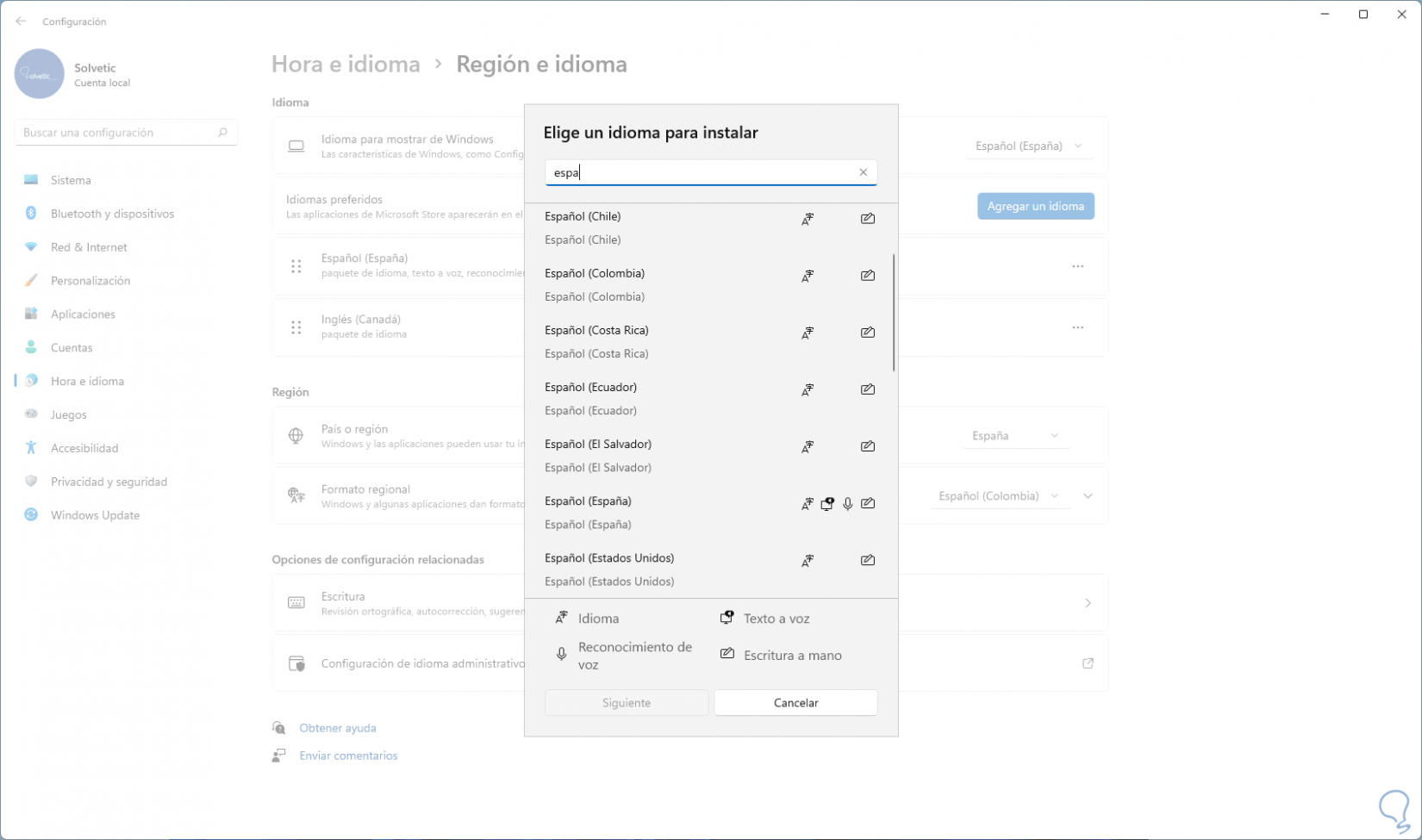Go to Privacidad y seguridad settings
This screenshot has height=840, width=1422.
[x=109, y=482]
